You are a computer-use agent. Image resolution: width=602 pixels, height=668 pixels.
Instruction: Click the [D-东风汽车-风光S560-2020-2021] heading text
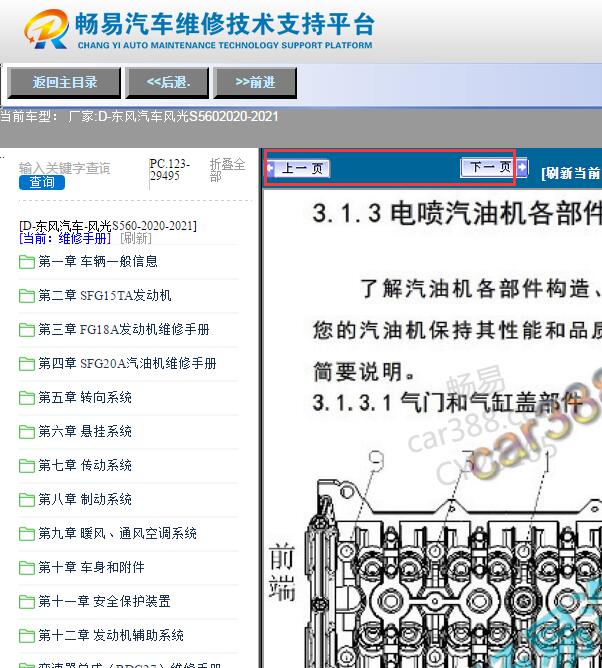click(108, 226)
